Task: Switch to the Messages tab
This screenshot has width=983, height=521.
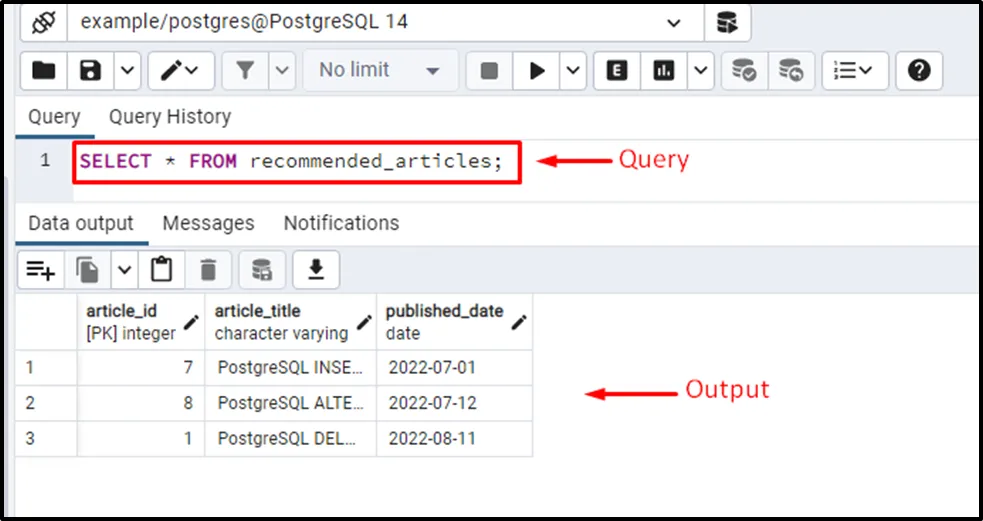Action: pos(208,223)
